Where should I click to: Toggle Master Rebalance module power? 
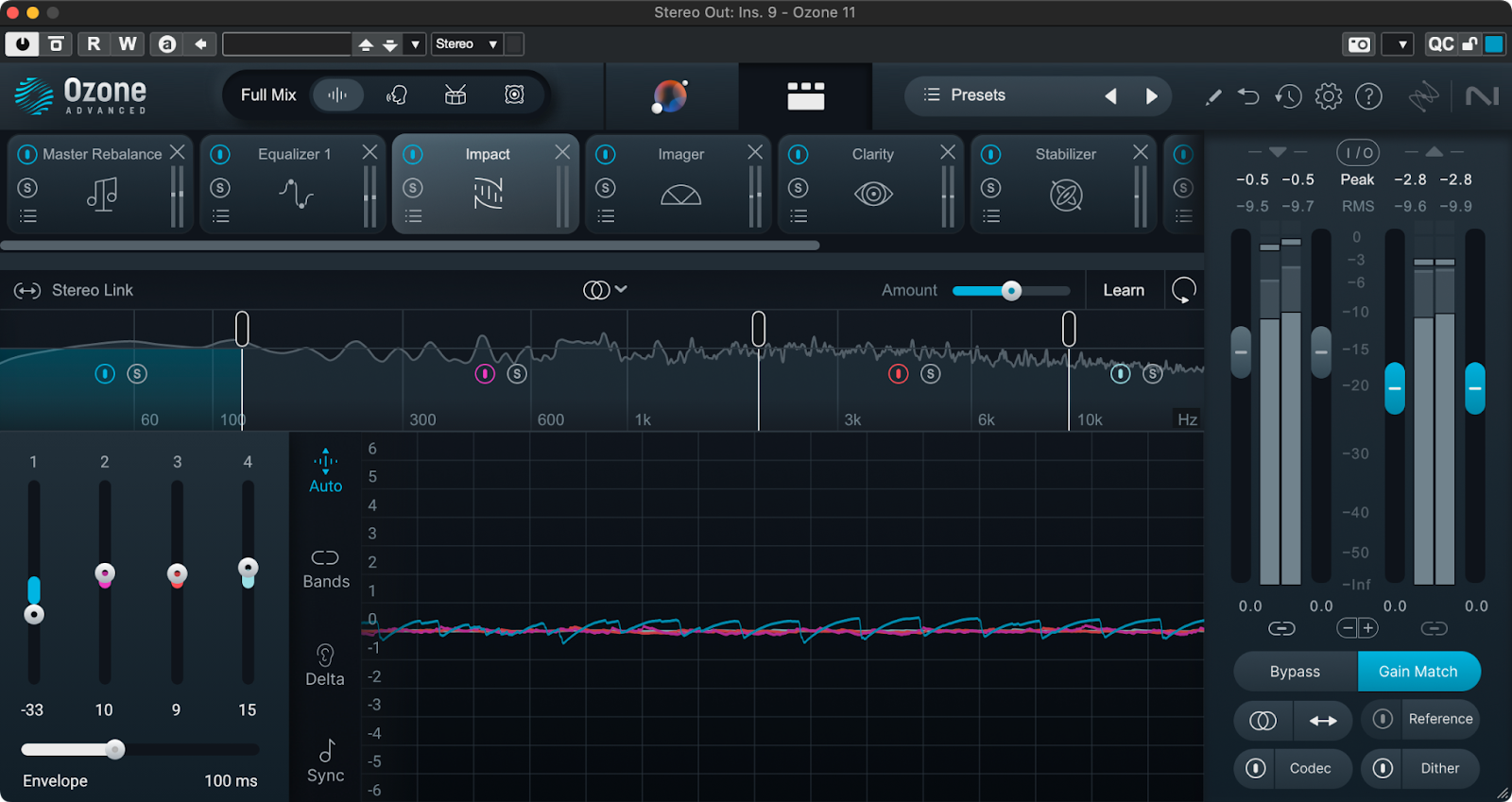coord(27,154)
